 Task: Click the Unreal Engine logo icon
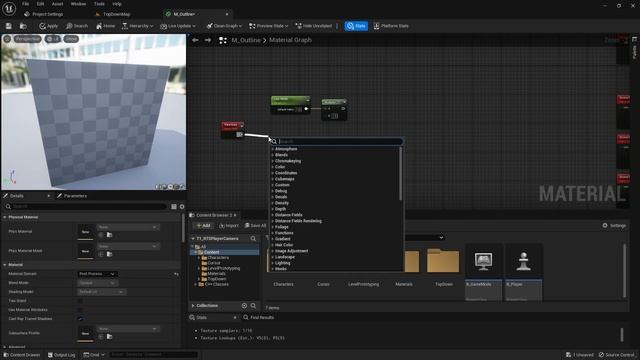(x=9, y=8)
